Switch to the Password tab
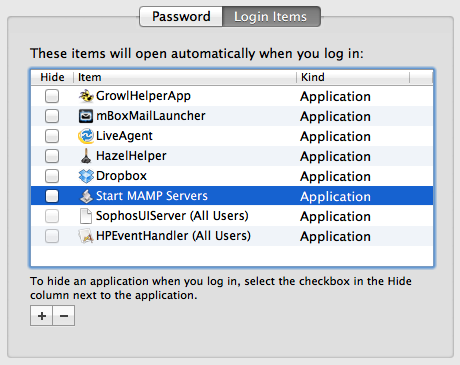Image resolution: width=460 pixels, height=365 pixels. click(181, 16)
